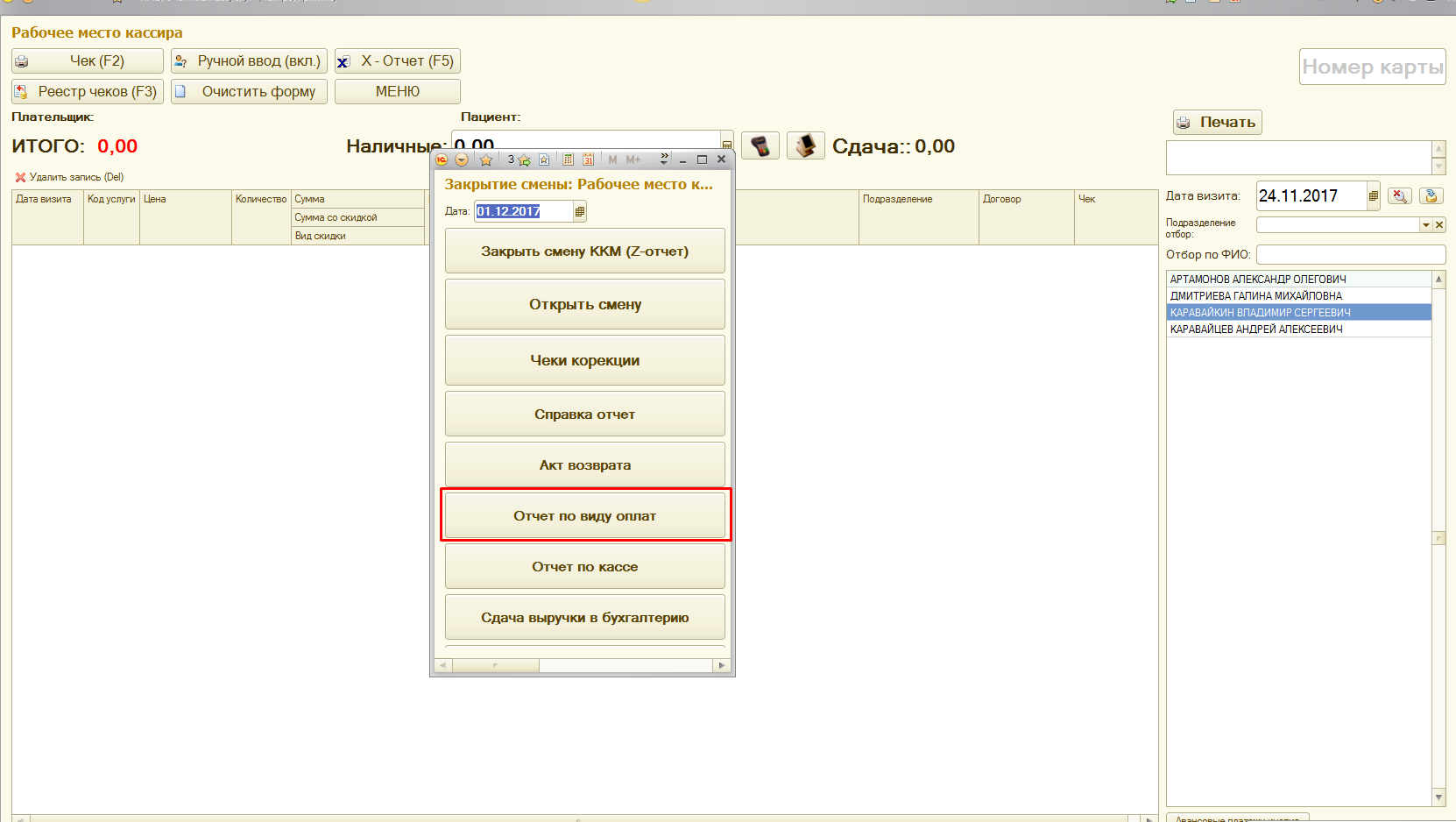
Task: Select patient ДМИТРИЕВА ГАЛИНА МИХАЙЛОВНА
Action: tap(1255, 296)
